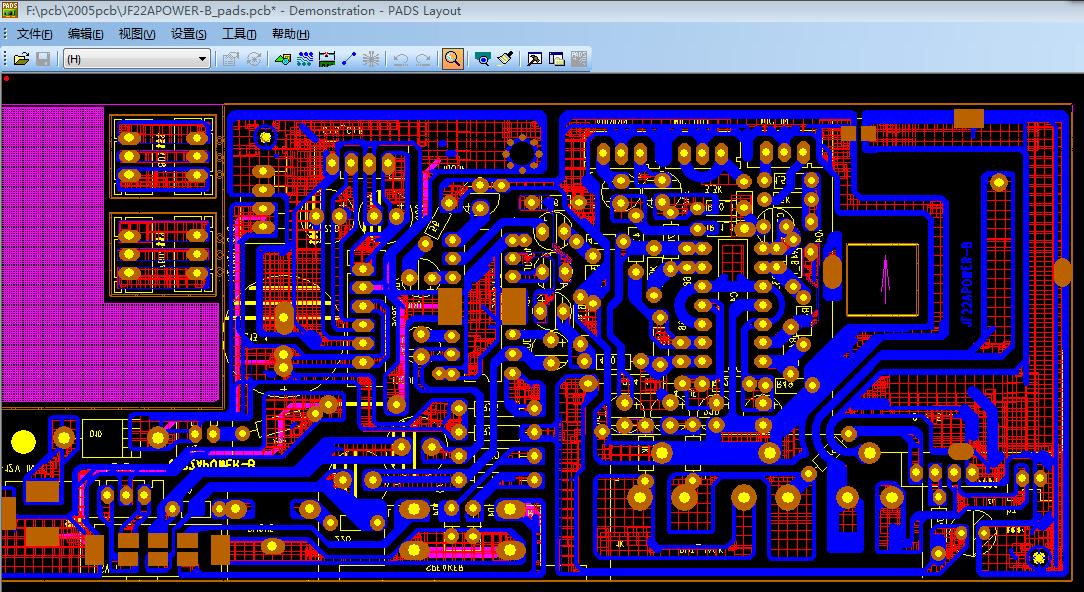Open the Dimensioning toolbar icon

(x=348, y=58)
